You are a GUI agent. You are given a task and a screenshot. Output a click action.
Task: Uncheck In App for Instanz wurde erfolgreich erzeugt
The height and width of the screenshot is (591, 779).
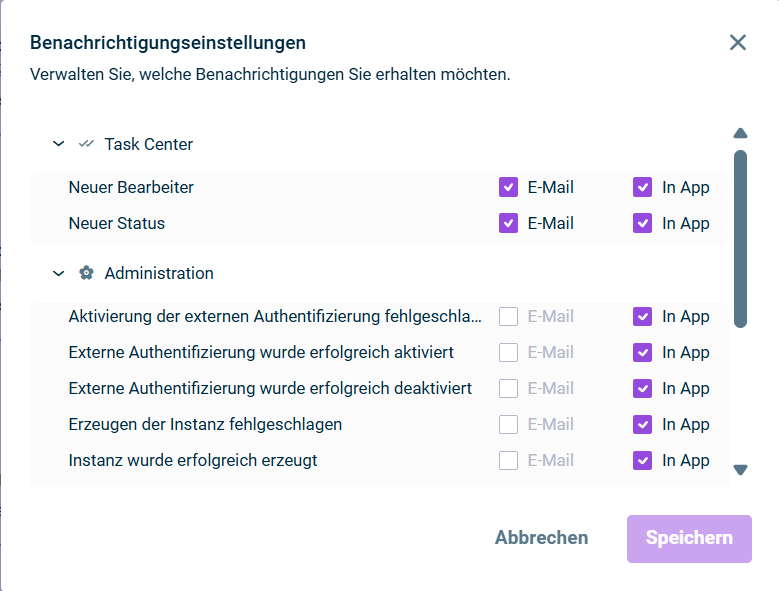pos(642,460)
